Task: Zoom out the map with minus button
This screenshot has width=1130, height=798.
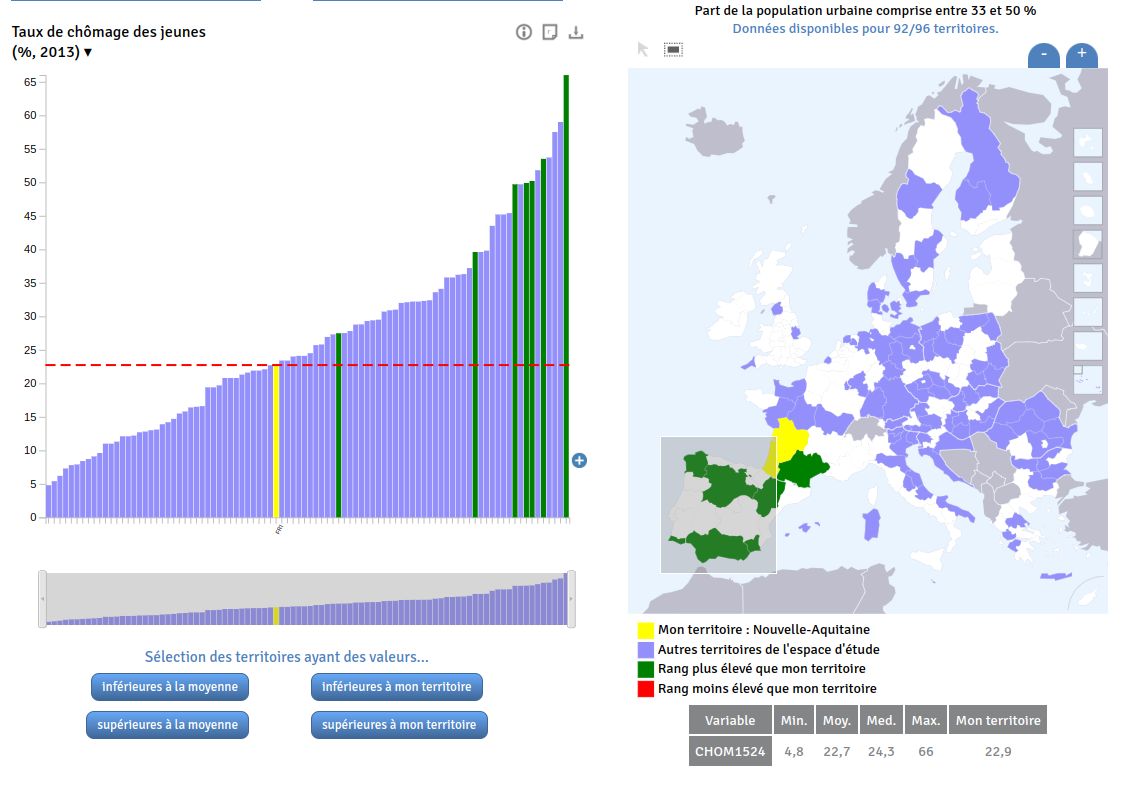Action: pos(1044,55)
